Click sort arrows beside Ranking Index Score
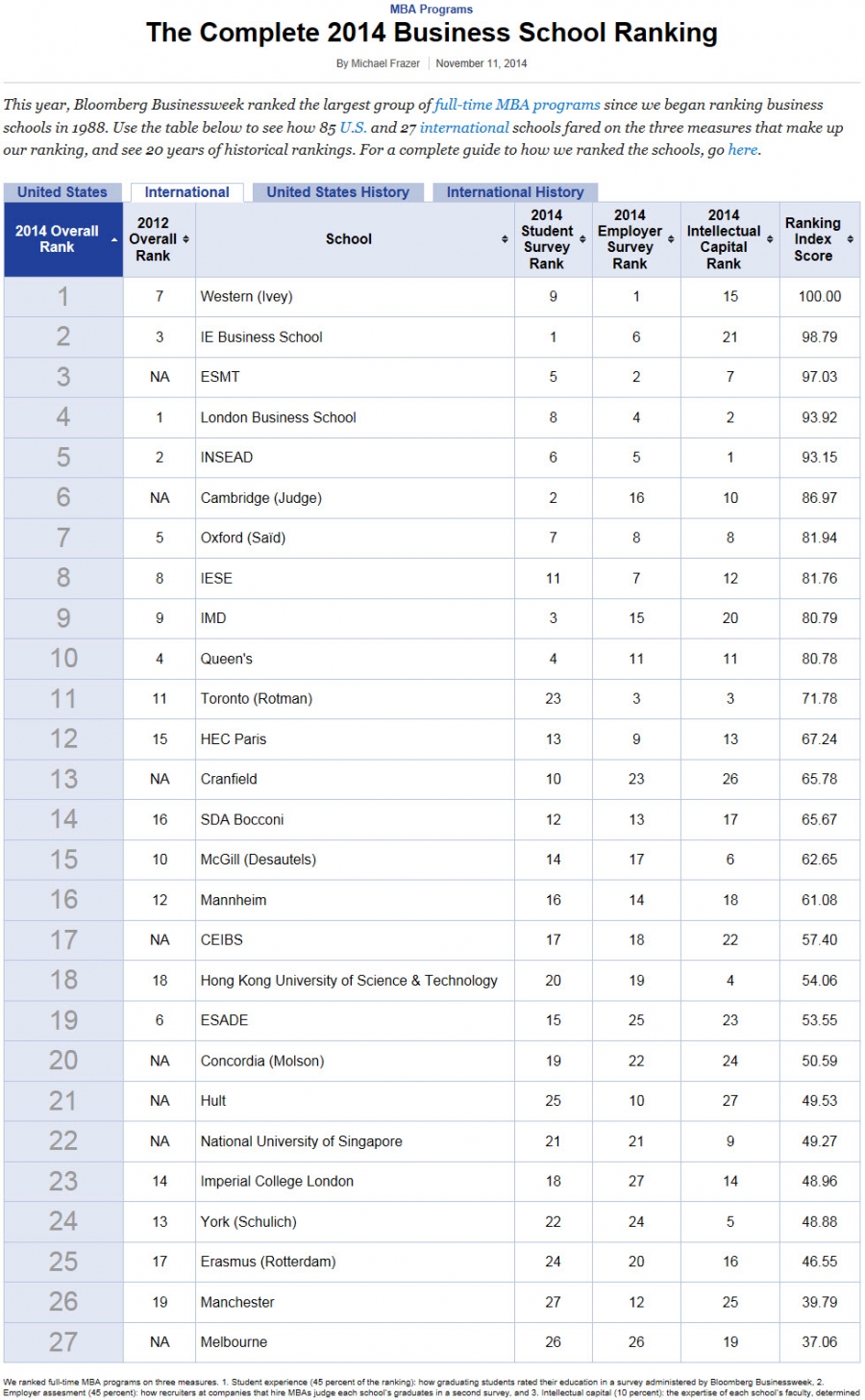 click(850, 239)
